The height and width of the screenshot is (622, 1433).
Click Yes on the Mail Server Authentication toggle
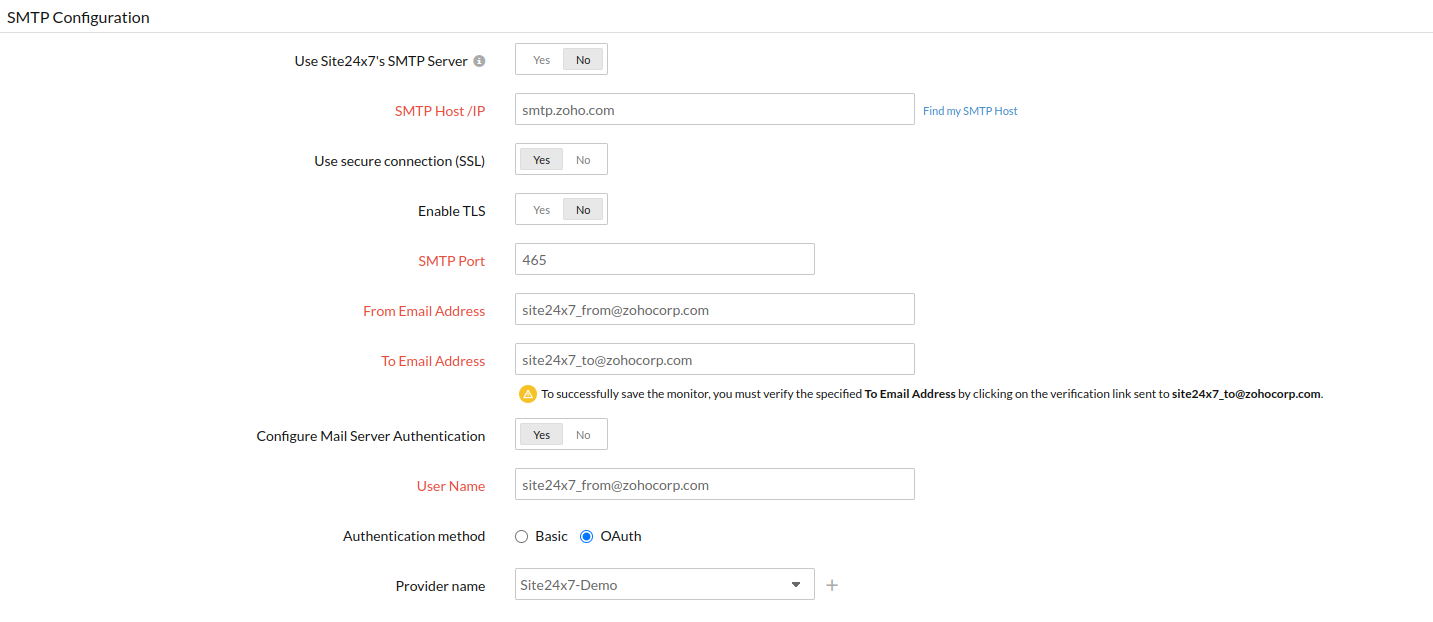(541, 434)
